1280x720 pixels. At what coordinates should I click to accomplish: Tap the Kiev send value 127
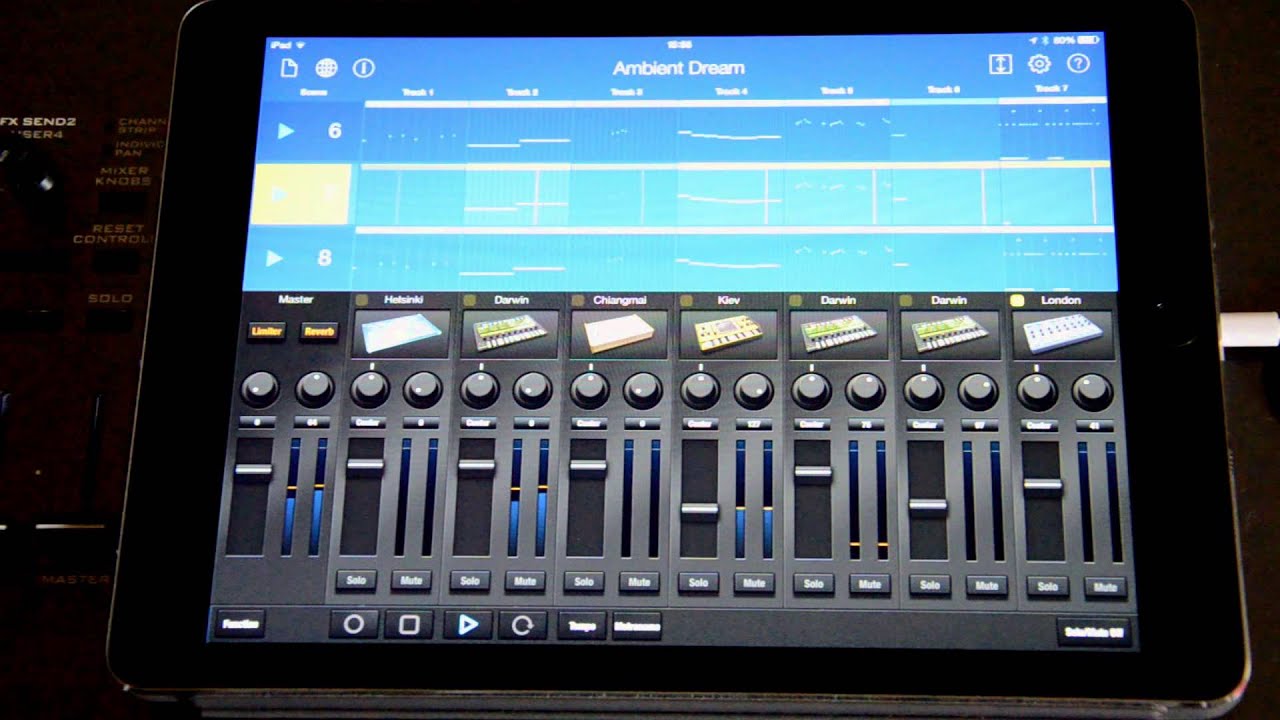[753, 423]
